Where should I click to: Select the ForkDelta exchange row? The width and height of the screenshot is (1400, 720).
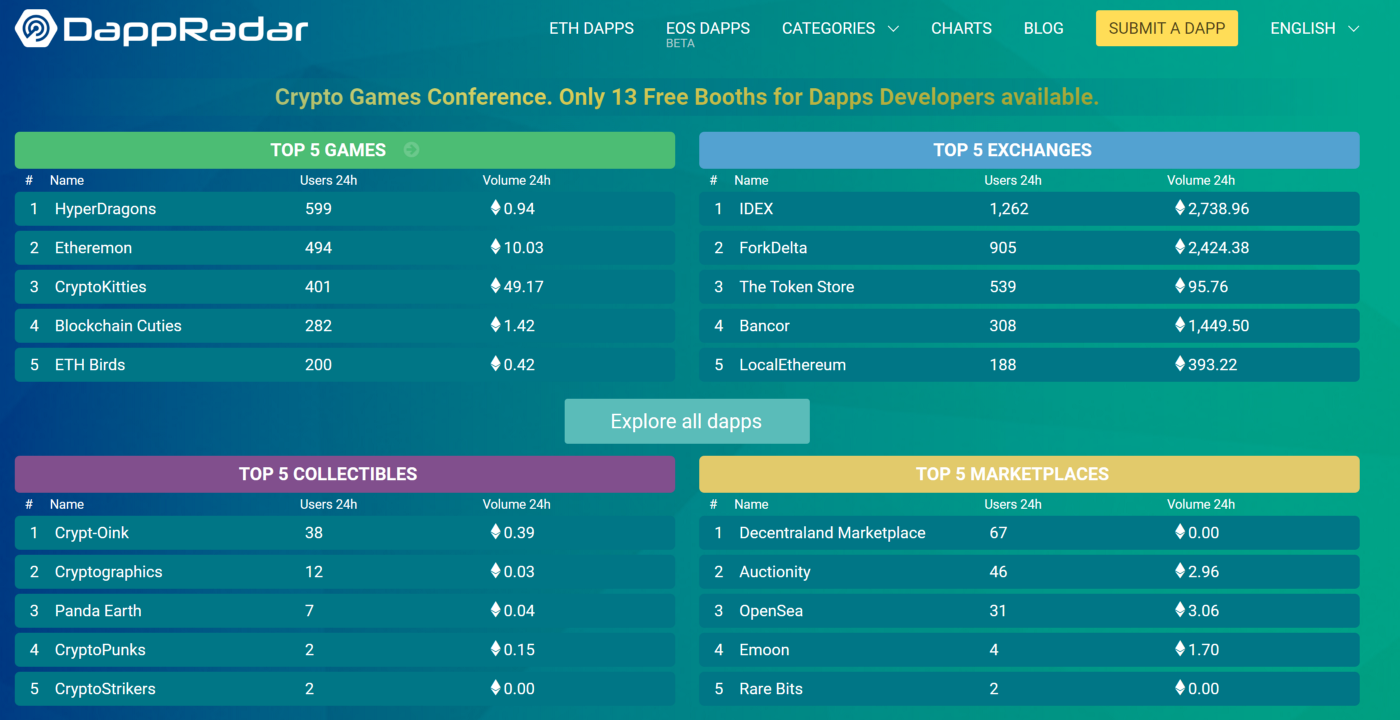(1029, 248)
